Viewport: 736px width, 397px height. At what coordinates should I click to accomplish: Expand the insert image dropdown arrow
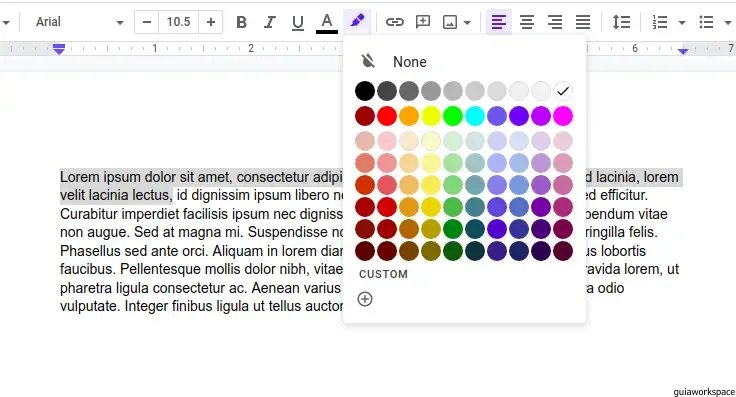click(467, 23)
